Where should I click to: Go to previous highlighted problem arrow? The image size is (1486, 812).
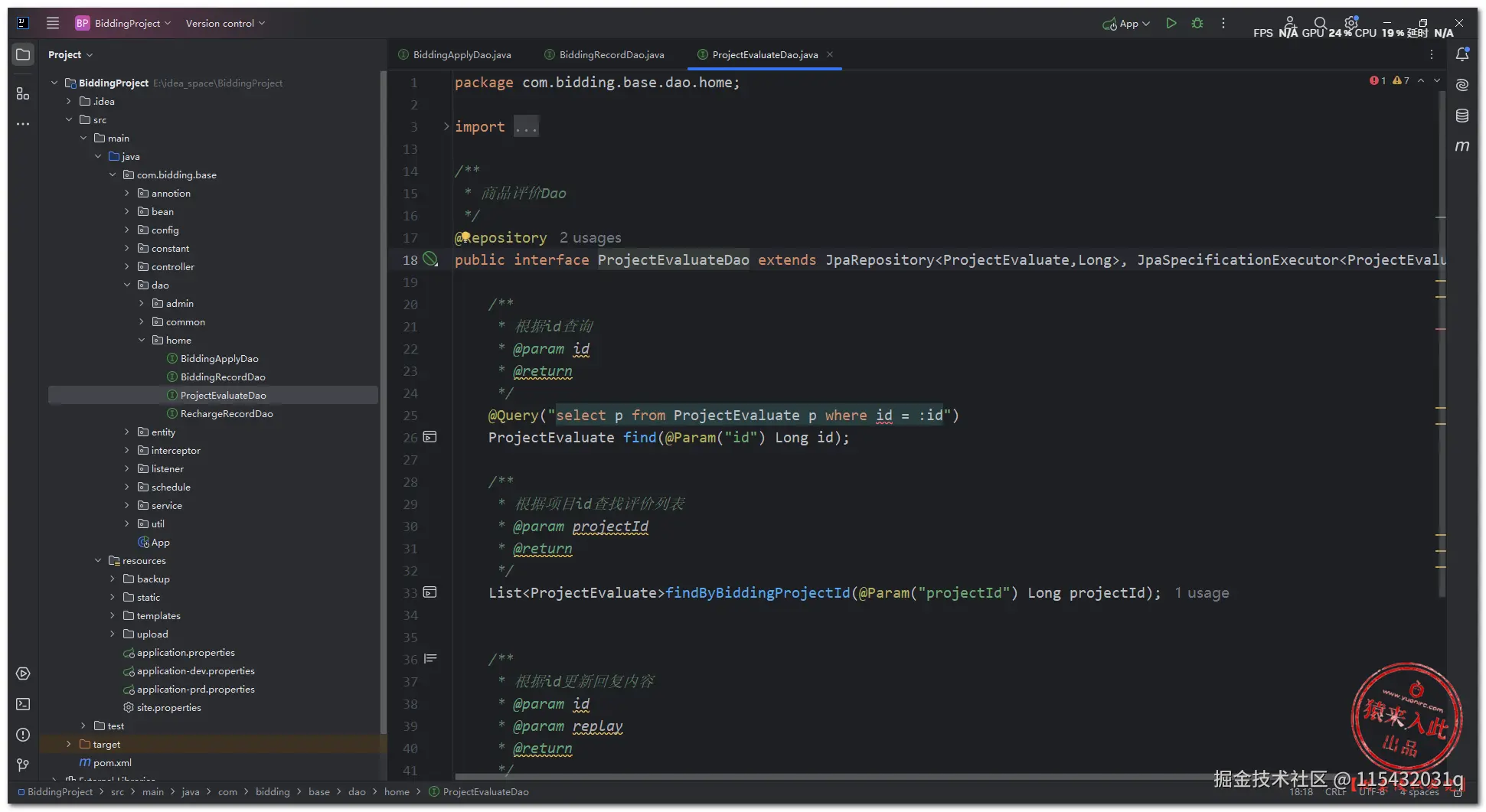(1422, 80)
